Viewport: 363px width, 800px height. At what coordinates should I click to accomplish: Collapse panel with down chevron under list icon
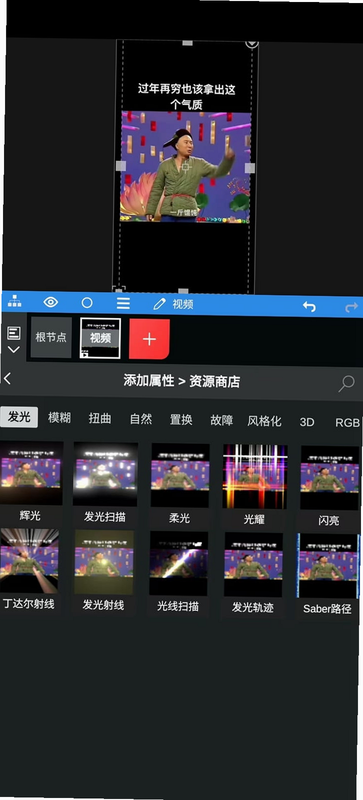tap(13, 349)
